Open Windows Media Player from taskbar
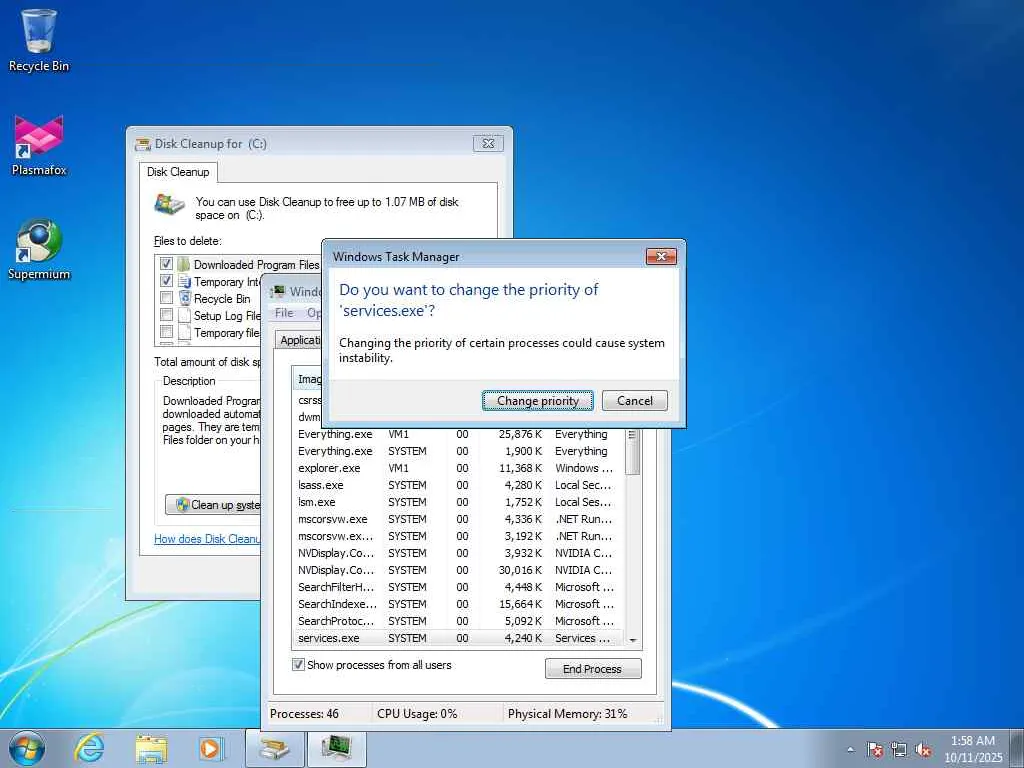Screen dimensions: 1024x768 click(212, 748)
